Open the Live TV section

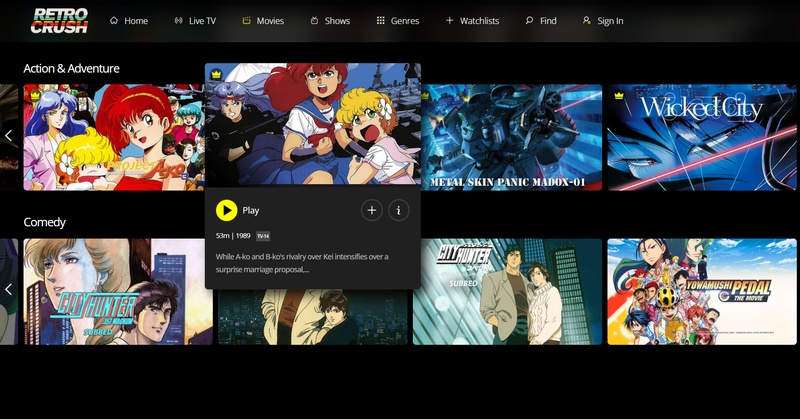point(195,21)
